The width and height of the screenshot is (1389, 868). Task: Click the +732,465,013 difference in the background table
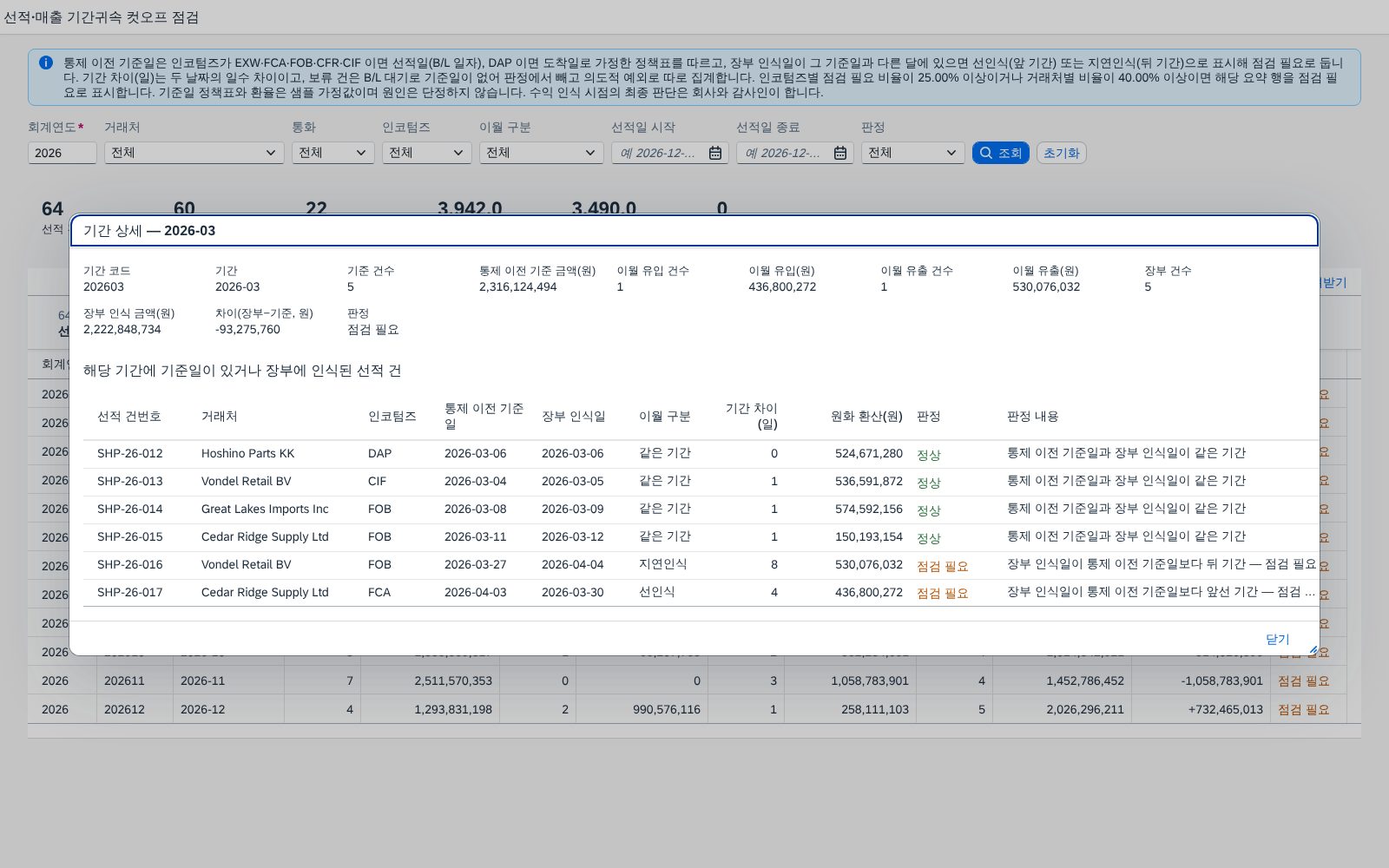pos(1226,709)
